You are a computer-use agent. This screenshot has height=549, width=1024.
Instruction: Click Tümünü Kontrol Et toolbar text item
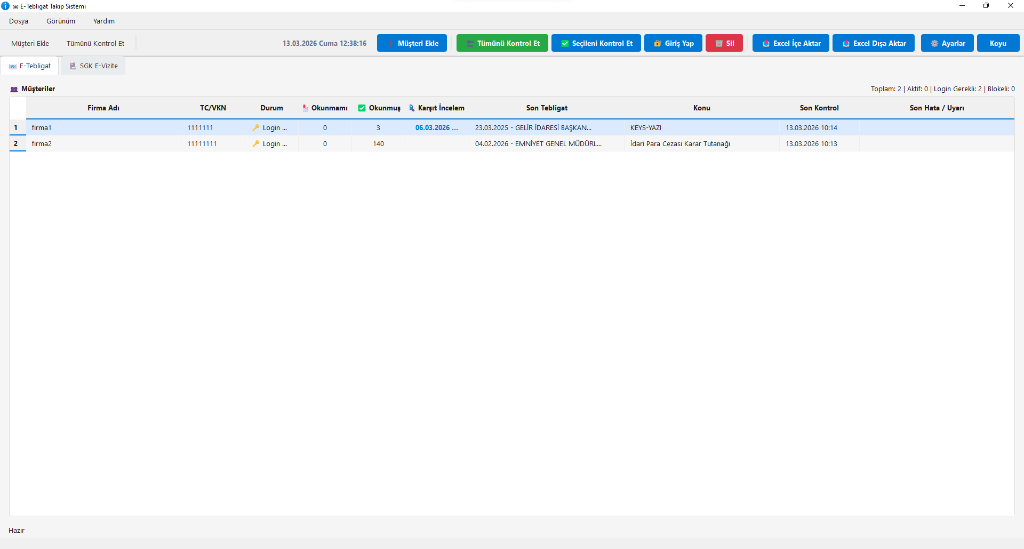click(95, 44)
